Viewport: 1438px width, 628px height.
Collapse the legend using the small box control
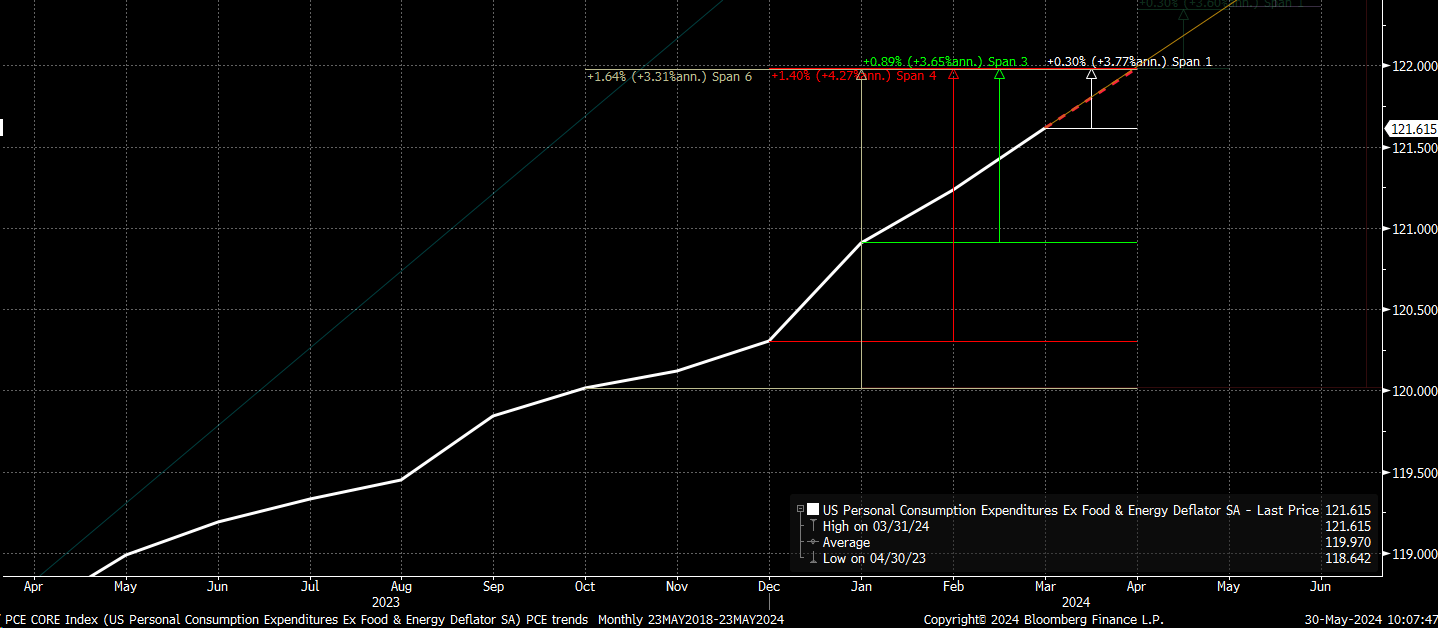[800, 508]
